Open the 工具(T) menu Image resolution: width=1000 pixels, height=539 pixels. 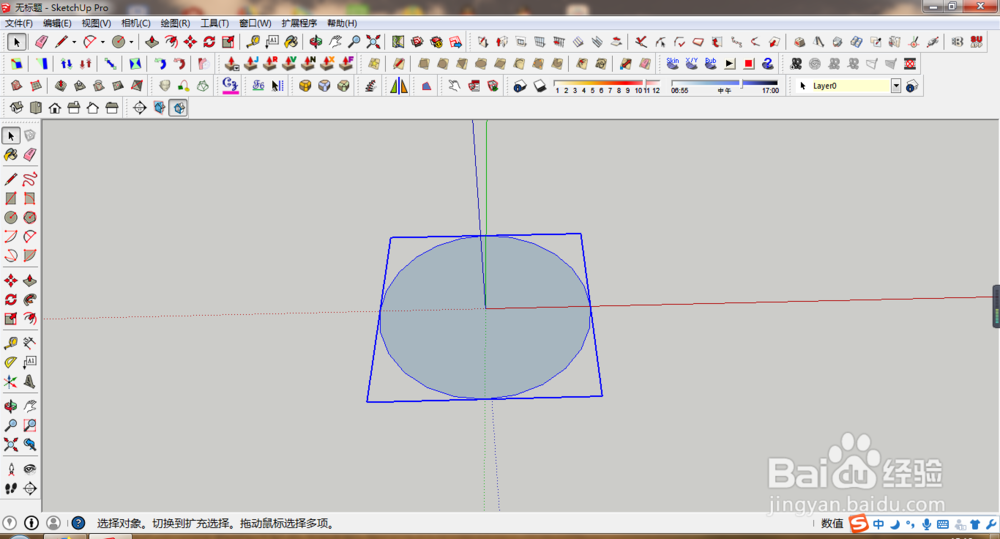point(214,23)
